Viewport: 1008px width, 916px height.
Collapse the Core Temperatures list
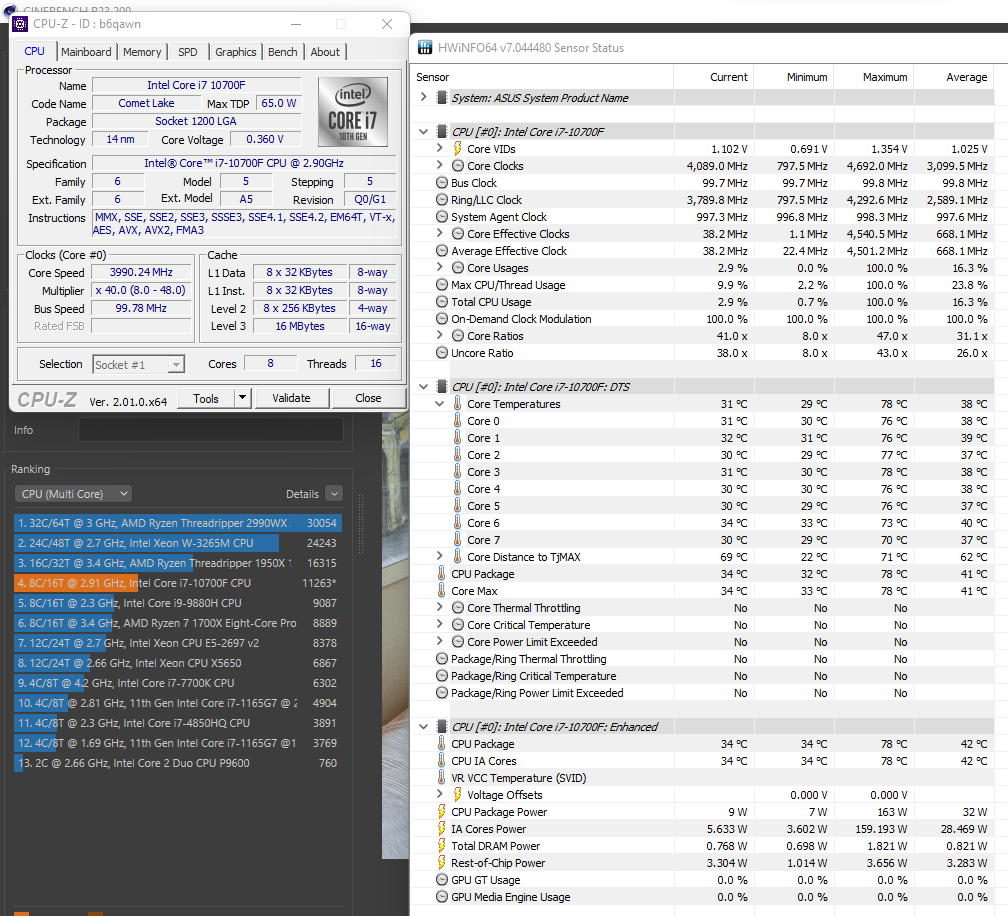[x=440, y=404]
